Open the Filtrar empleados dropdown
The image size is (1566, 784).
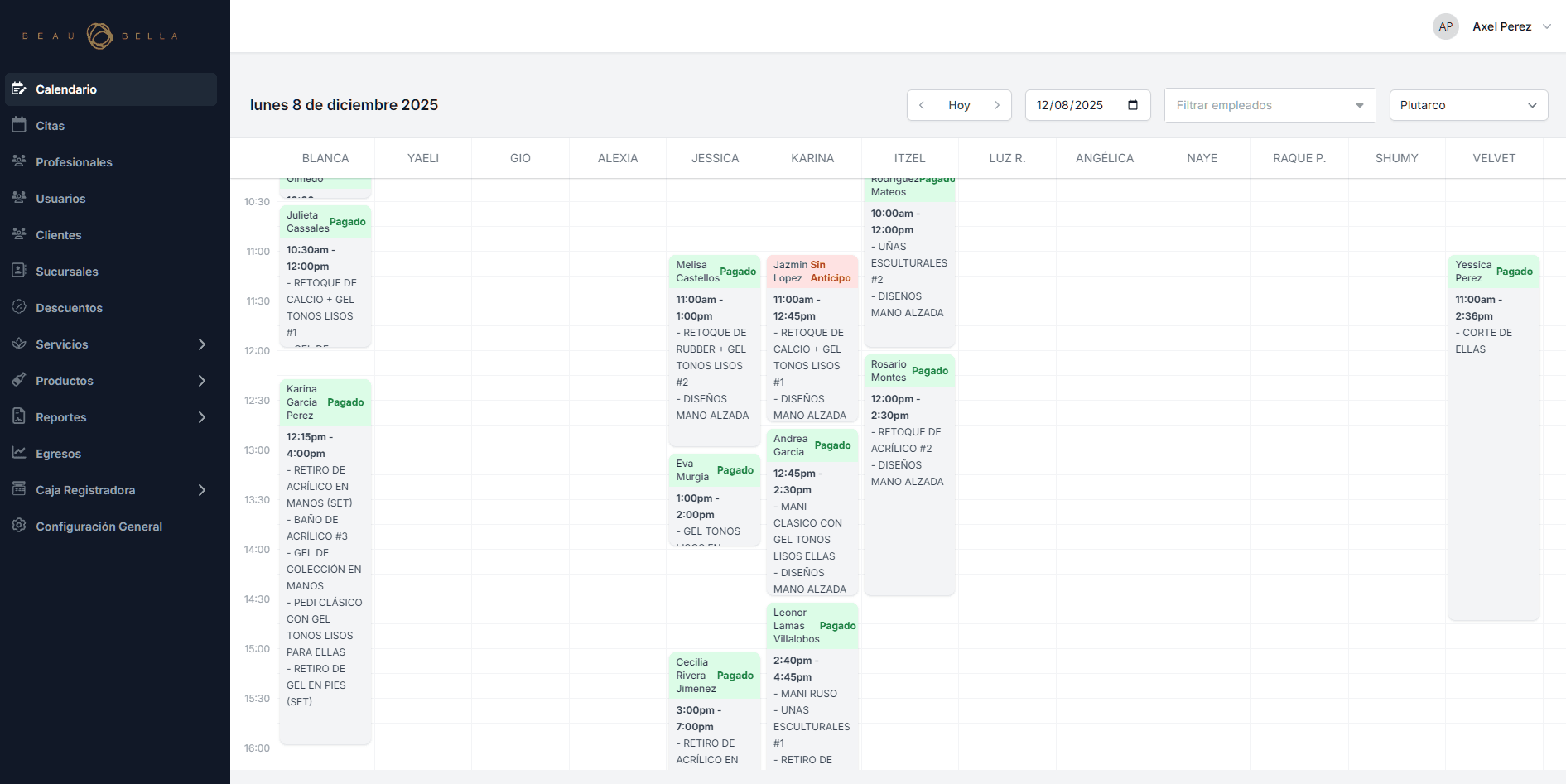1269,105
